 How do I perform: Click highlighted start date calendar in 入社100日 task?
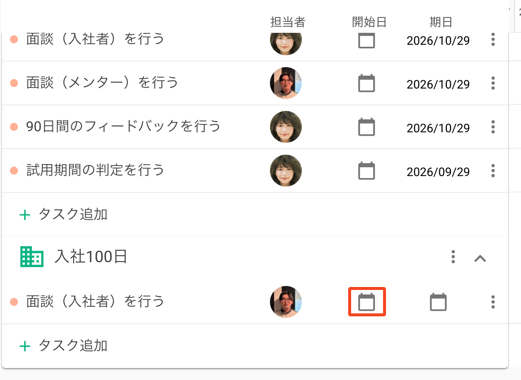point(367,302)
